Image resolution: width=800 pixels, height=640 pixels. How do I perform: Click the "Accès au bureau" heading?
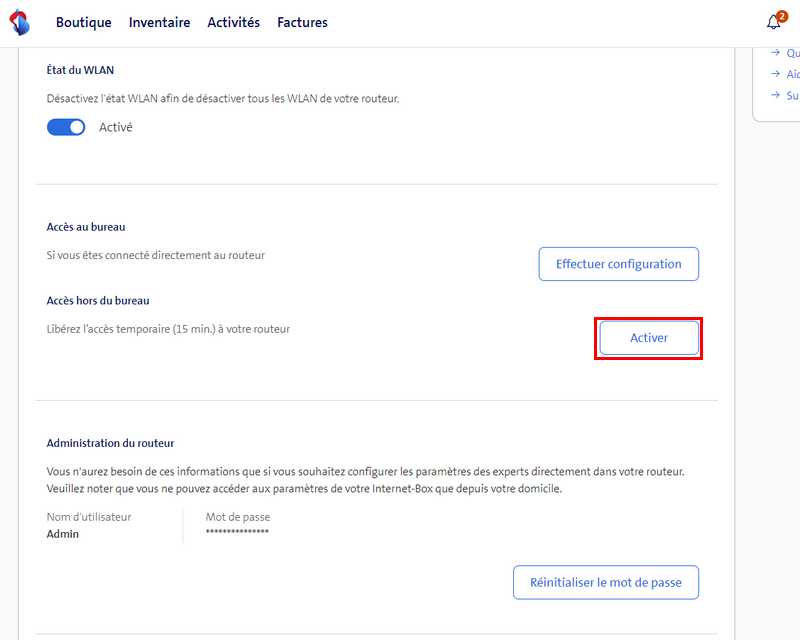click(86, 227)
